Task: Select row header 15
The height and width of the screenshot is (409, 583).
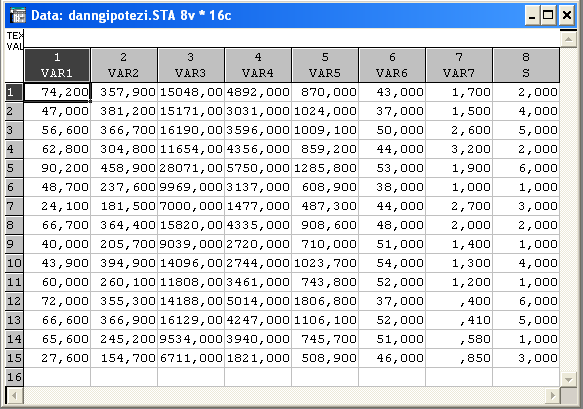Action: point(14,358)
